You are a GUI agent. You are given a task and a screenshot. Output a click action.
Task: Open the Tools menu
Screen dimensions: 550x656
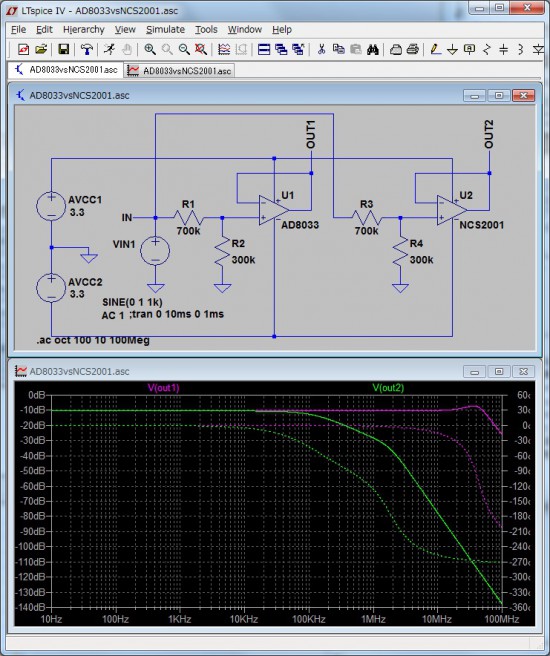point(206,30)
